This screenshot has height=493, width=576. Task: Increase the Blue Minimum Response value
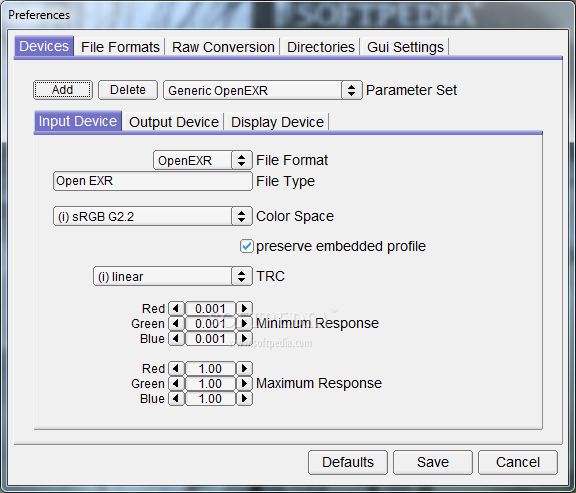click(x=244, y=338)
